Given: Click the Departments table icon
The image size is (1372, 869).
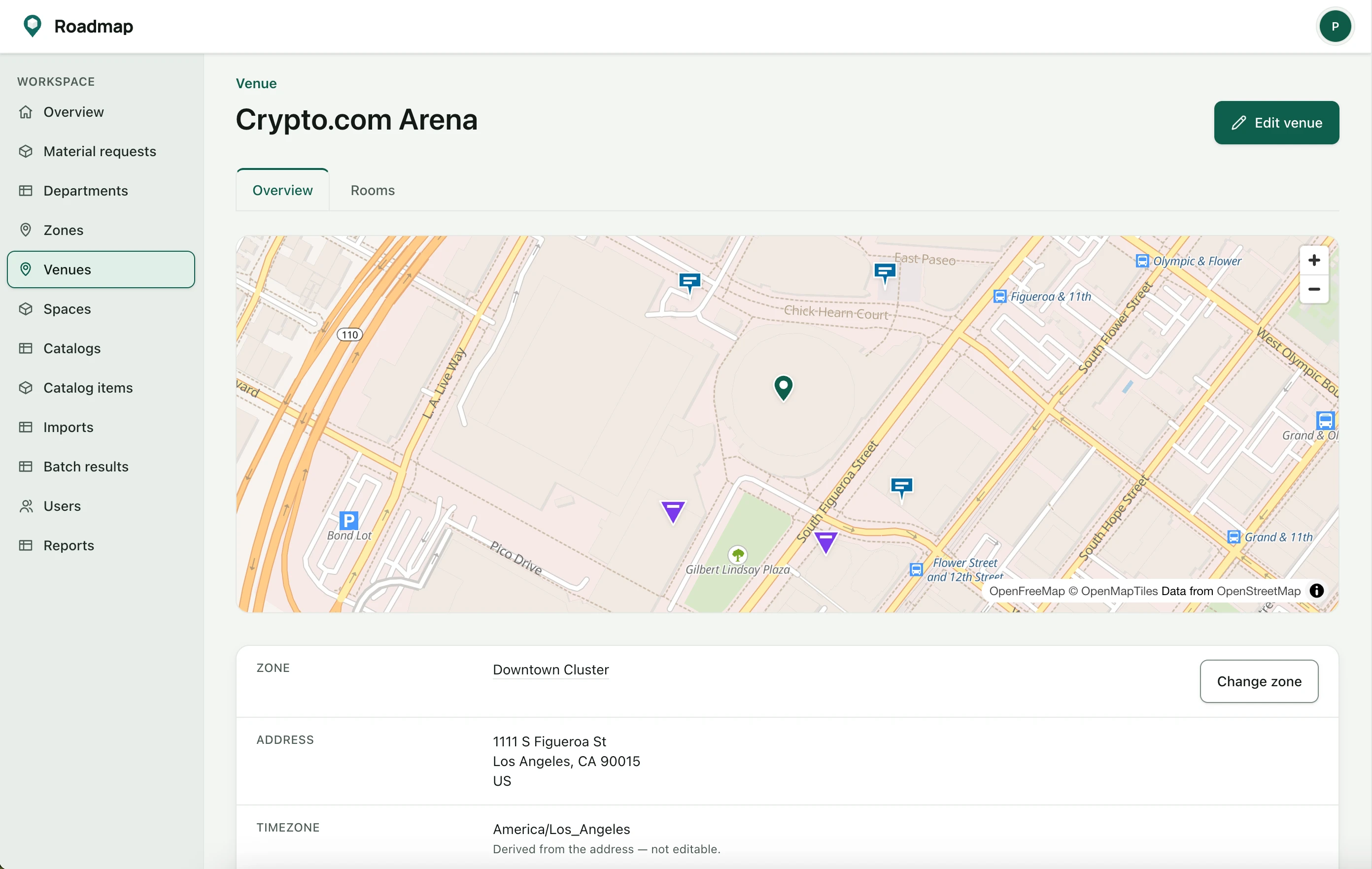Looking at the screenshot, I should tap(26, 190).
